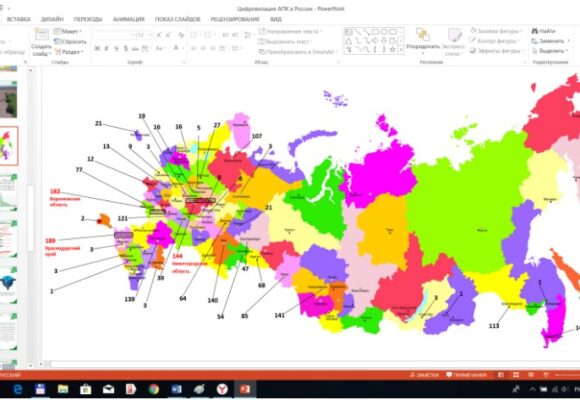The height and width of the screenshot is (400, 580).
Task: Toggle italic (К) formatting
Action: 107,48
